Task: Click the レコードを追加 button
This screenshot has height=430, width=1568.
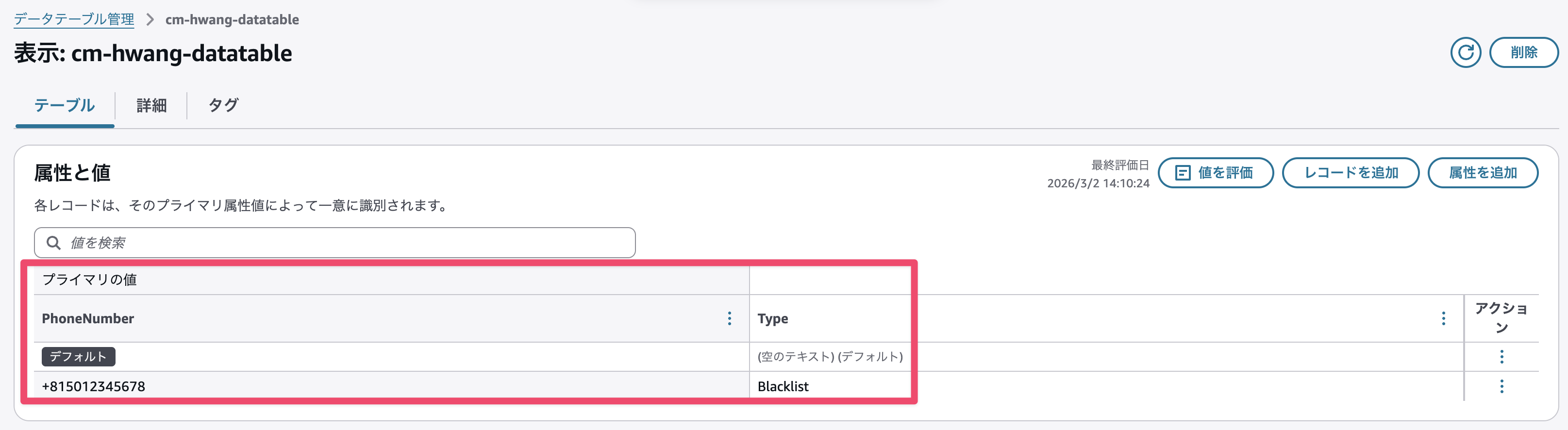Action: (x=1351, y=173)
